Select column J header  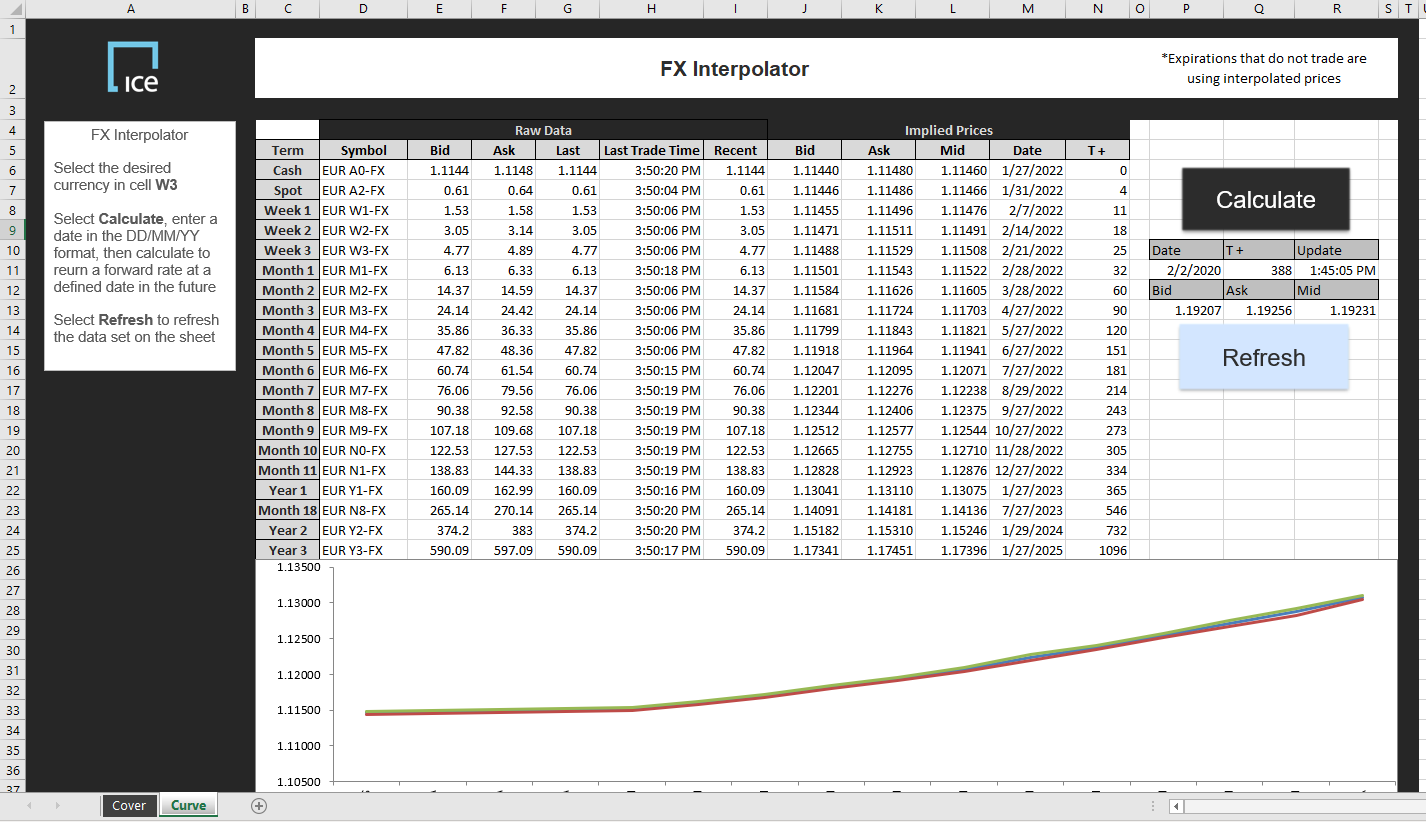point(804,8)
